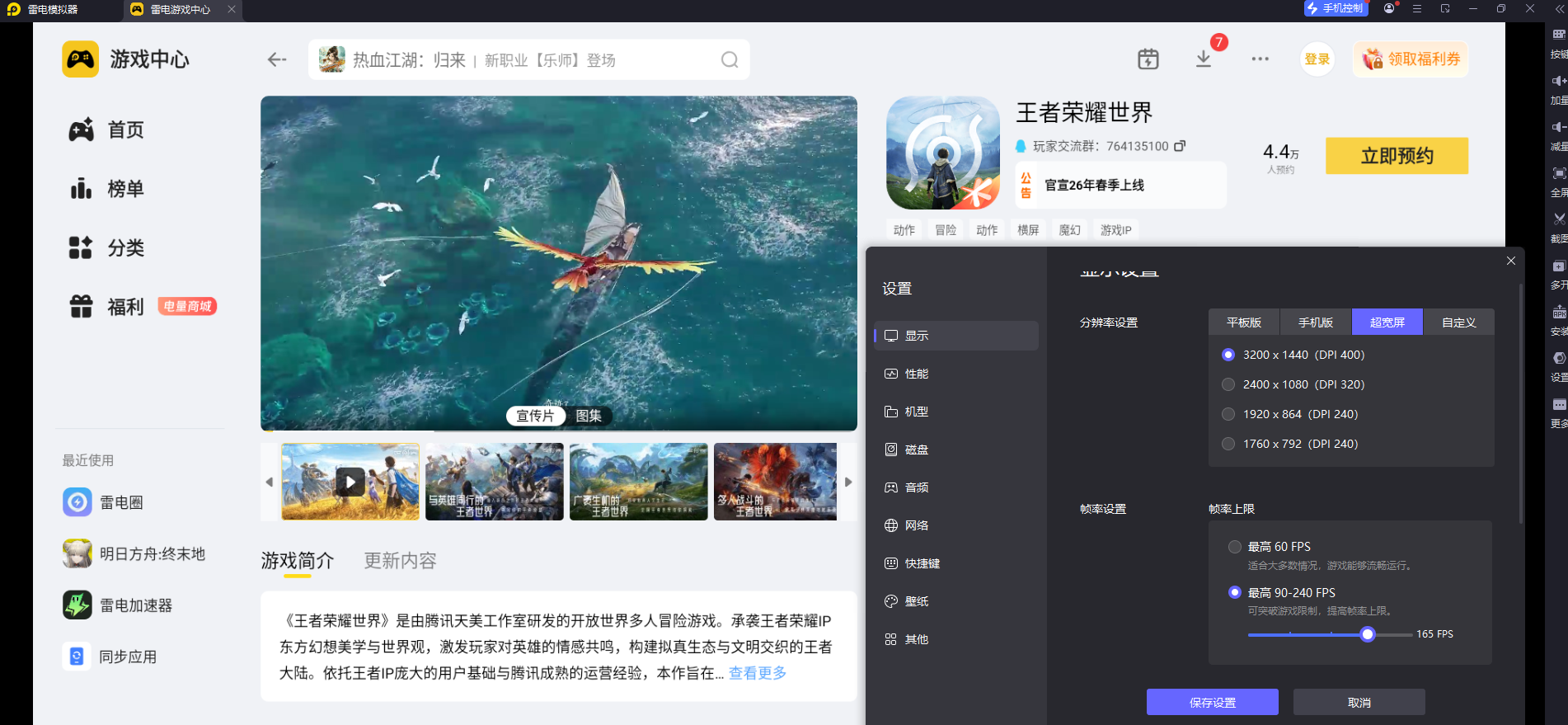
Task: Open 设置 in the right side toolbar
Action: tap(1559, 366)
